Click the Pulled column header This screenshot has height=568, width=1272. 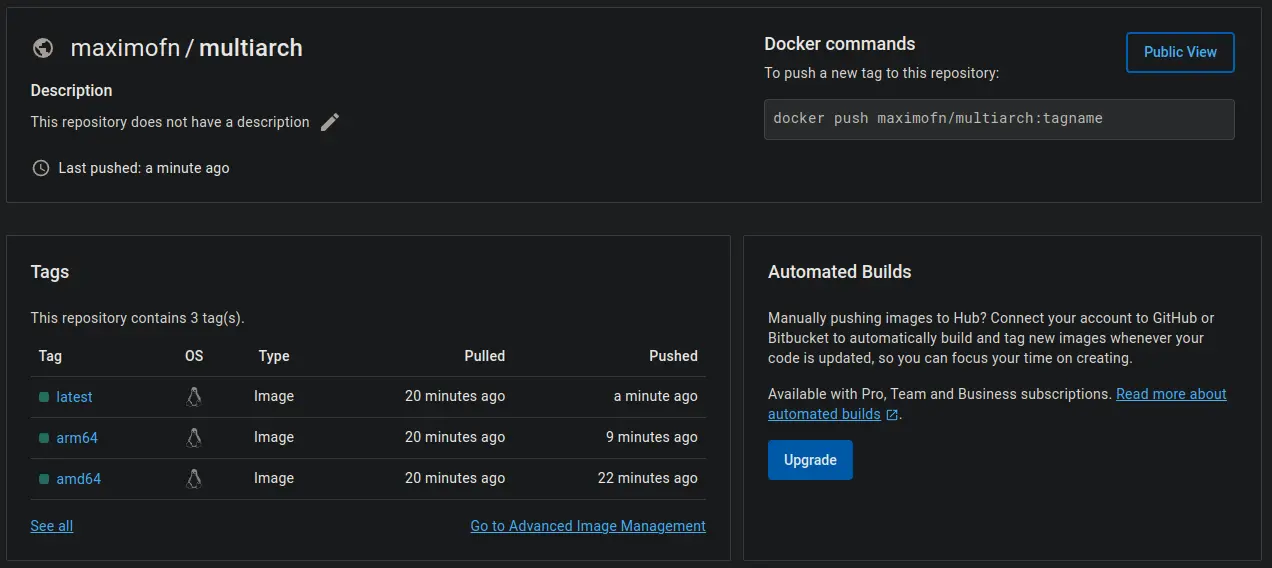(x=485, y=356)
